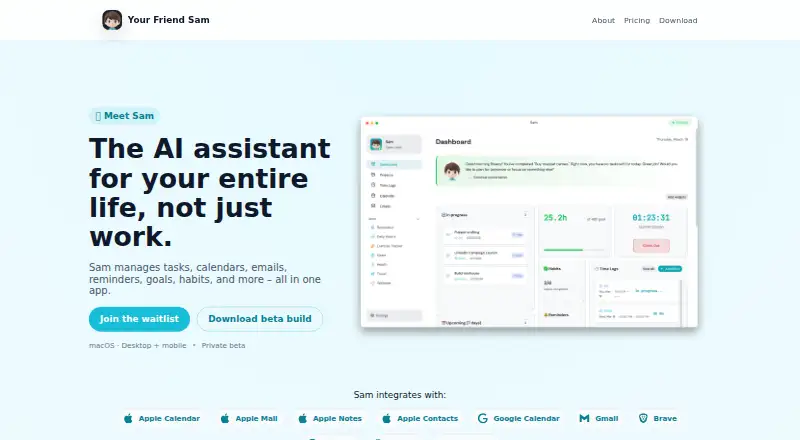Click the Apple logo beside Apple Notes
This screenshot has width=800, height=440.
(303, 419)
